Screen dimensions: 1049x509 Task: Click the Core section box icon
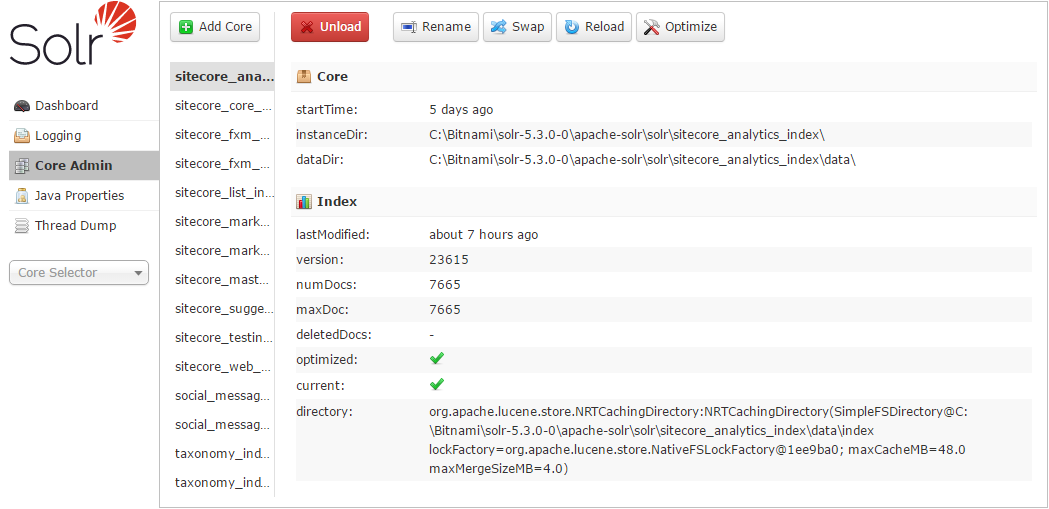point(304,76)
